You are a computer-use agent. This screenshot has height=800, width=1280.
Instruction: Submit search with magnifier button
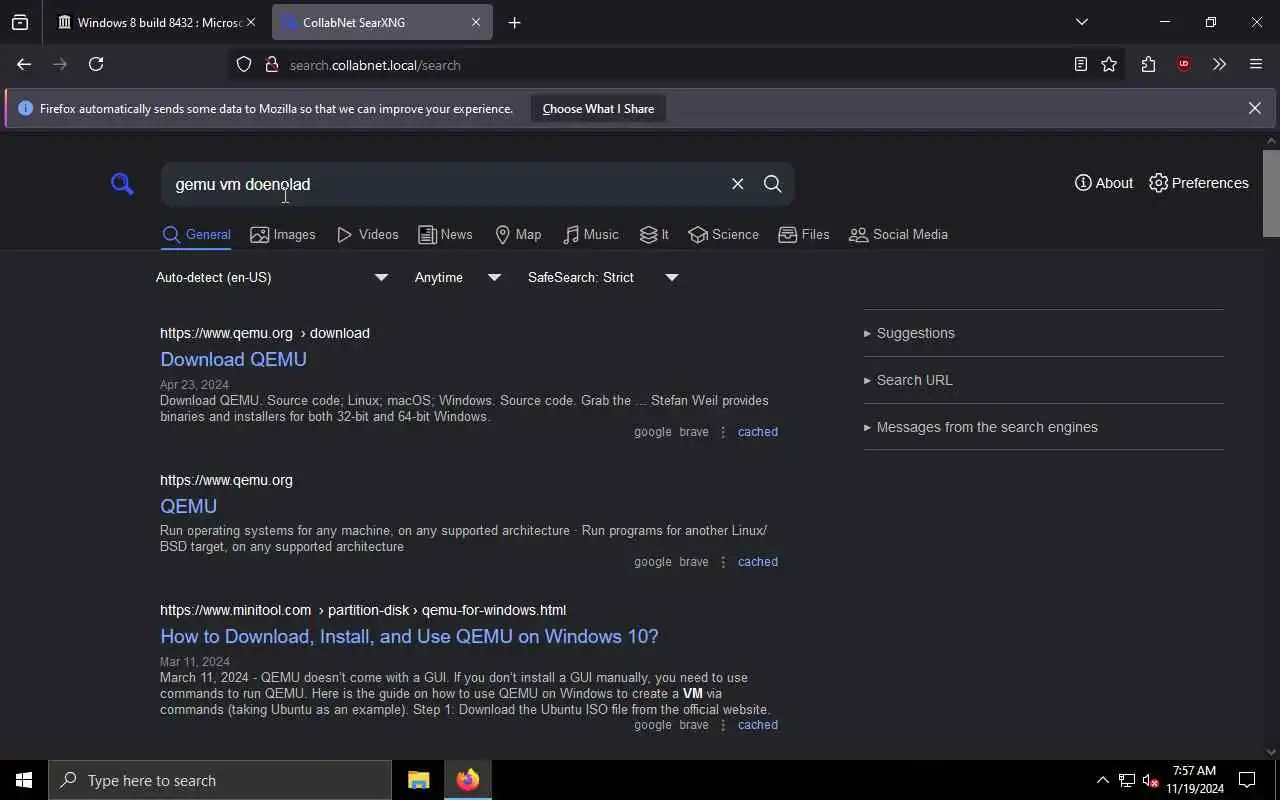click(772, 184)
